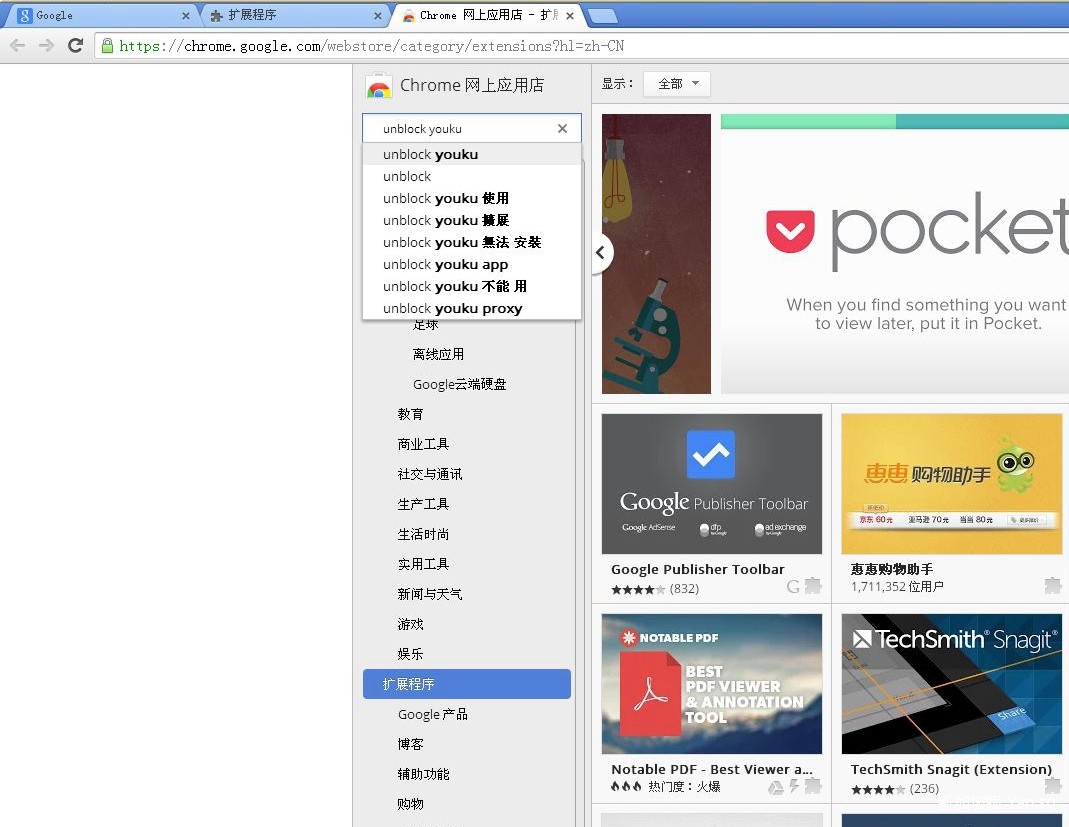Image resolution: width=1069 pixels, height=827 pixels.
Task: Click the Chrome Web Store logo
Action: [379, 86]
